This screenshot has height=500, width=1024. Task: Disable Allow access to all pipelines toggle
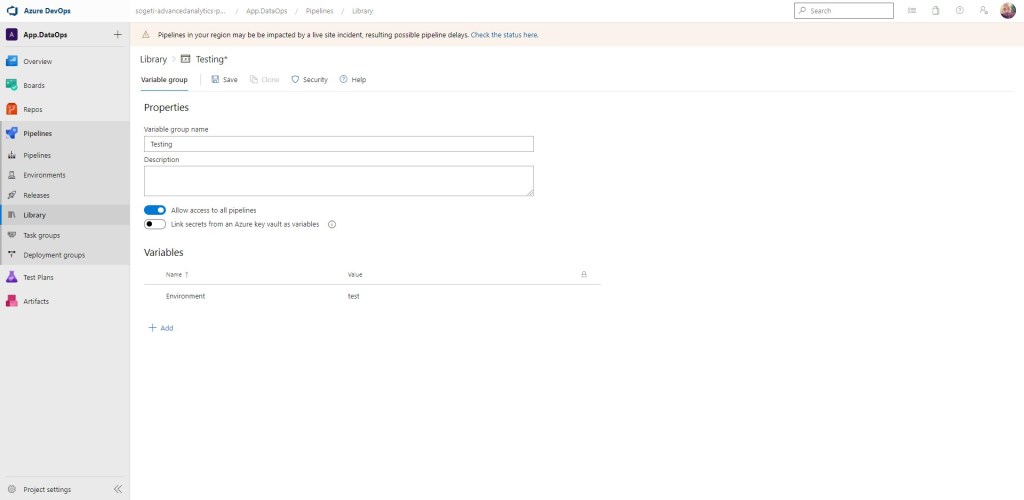point(155,210)
